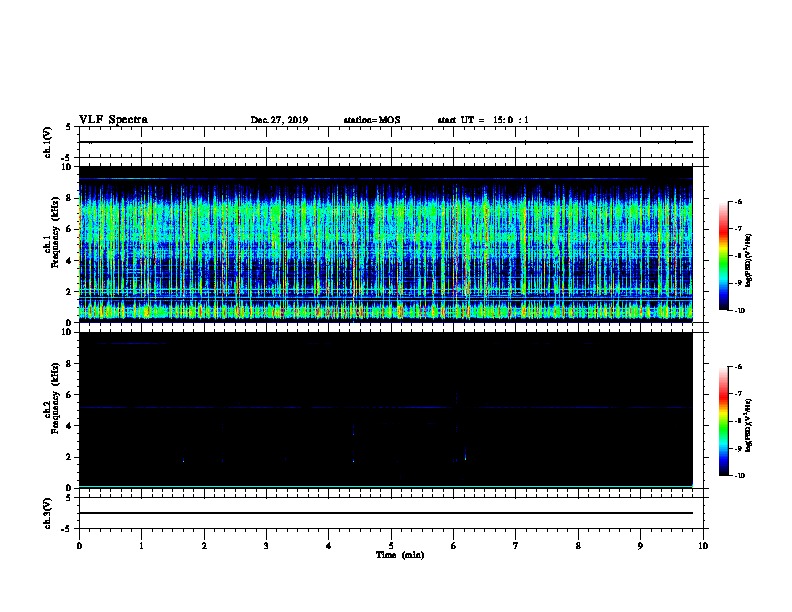Click the "-10" label on ch.1 color bar

pos(739,310)
